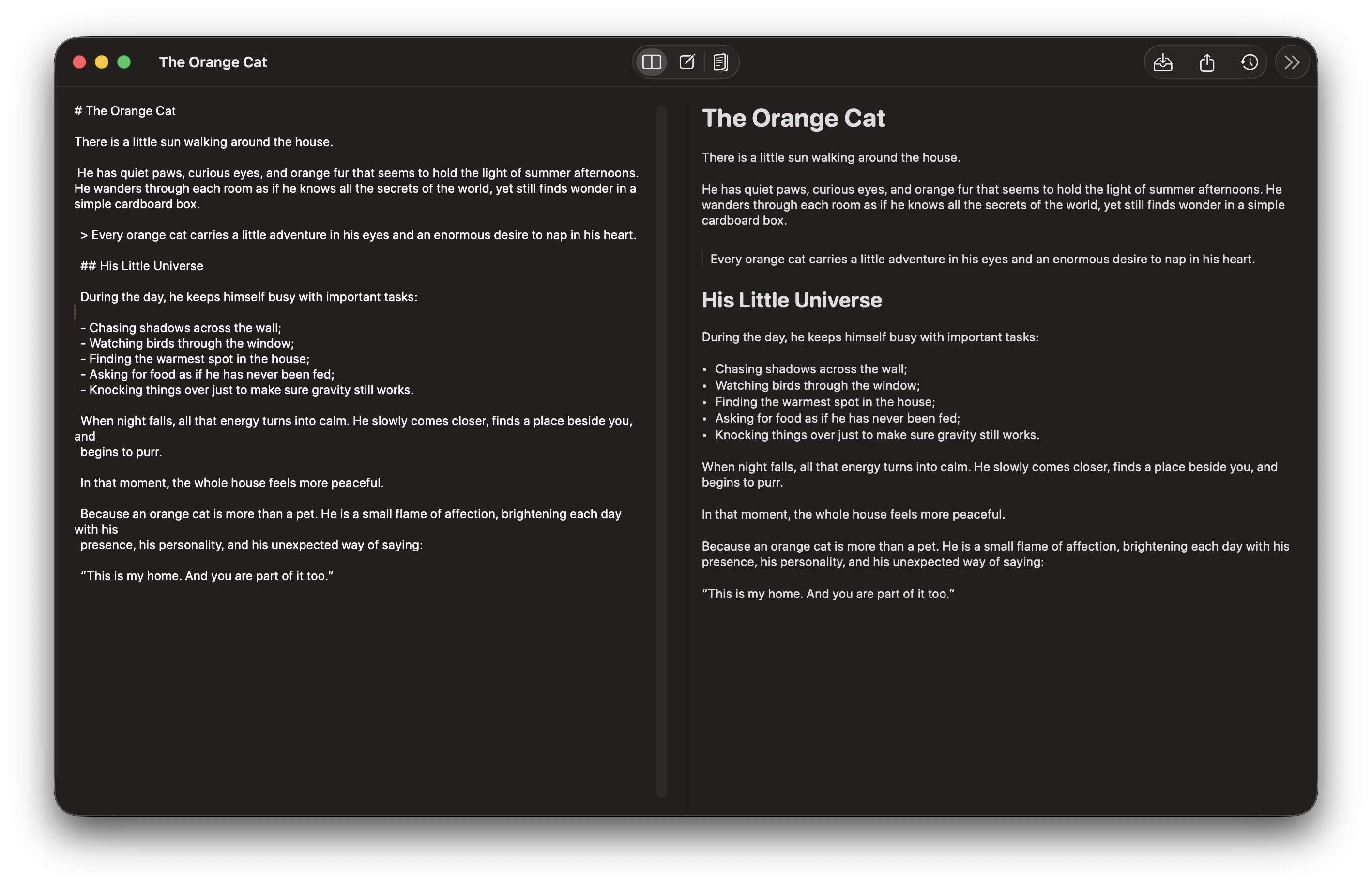Click preview bullet 'Asking for food as if he has never been fed;'
The width and height of the screenshot is (1372, 888).
[x=838, y=419]
